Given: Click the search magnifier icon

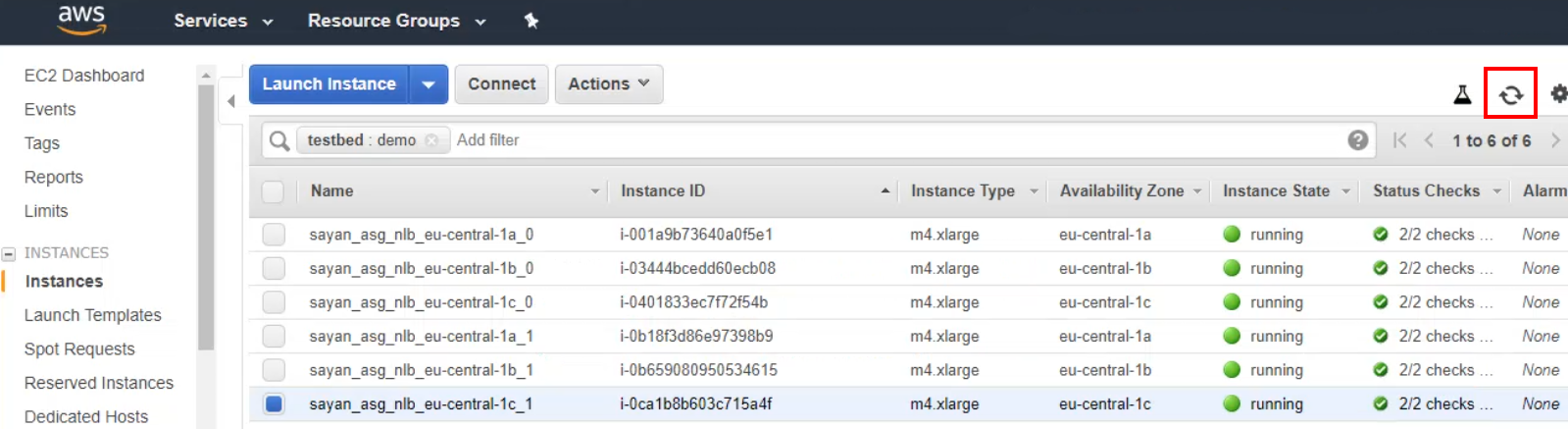Looking at the screenshot, I should (279, 140).
